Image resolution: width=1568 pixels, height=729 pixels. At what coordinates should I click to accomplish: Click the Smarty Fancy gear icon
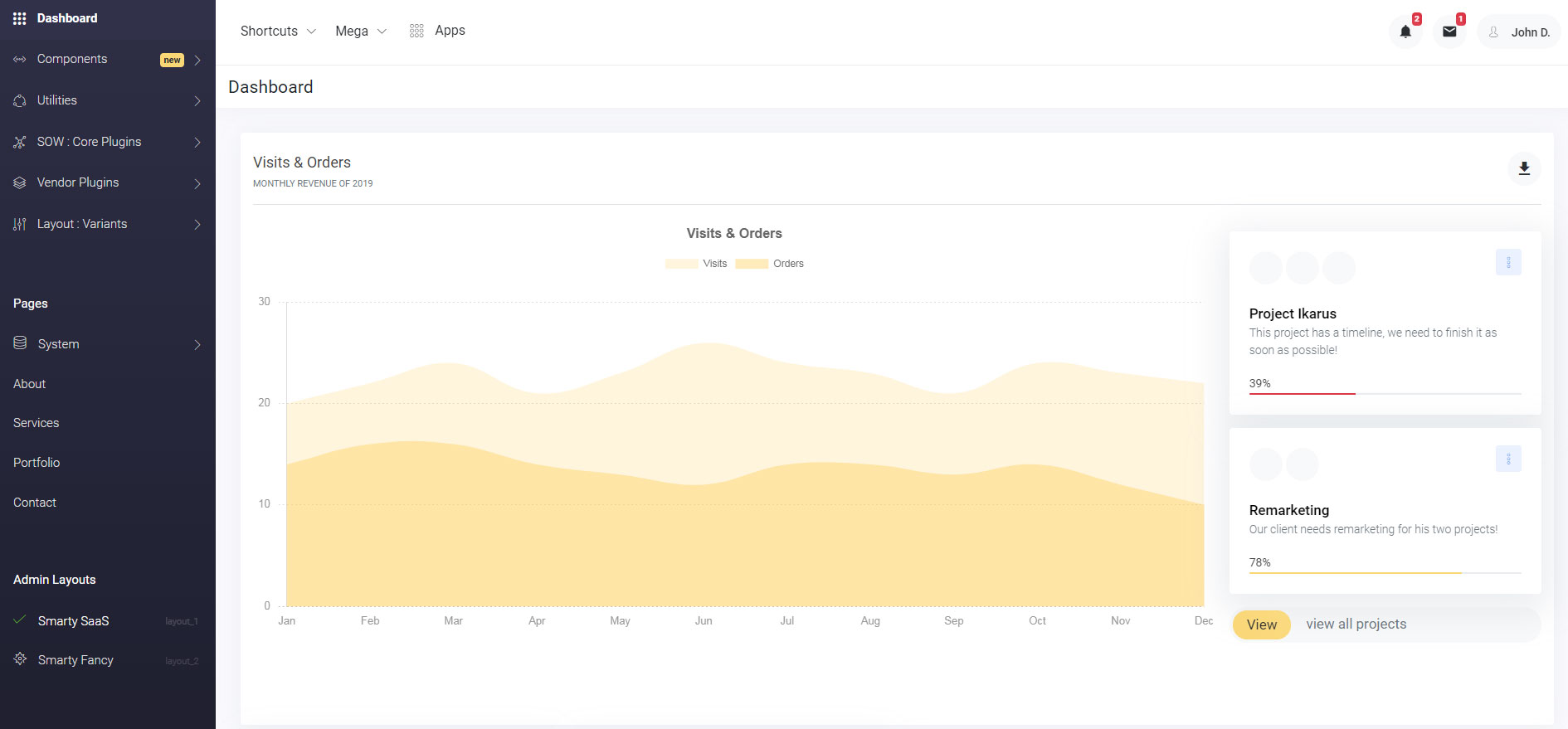pos(21,659)
